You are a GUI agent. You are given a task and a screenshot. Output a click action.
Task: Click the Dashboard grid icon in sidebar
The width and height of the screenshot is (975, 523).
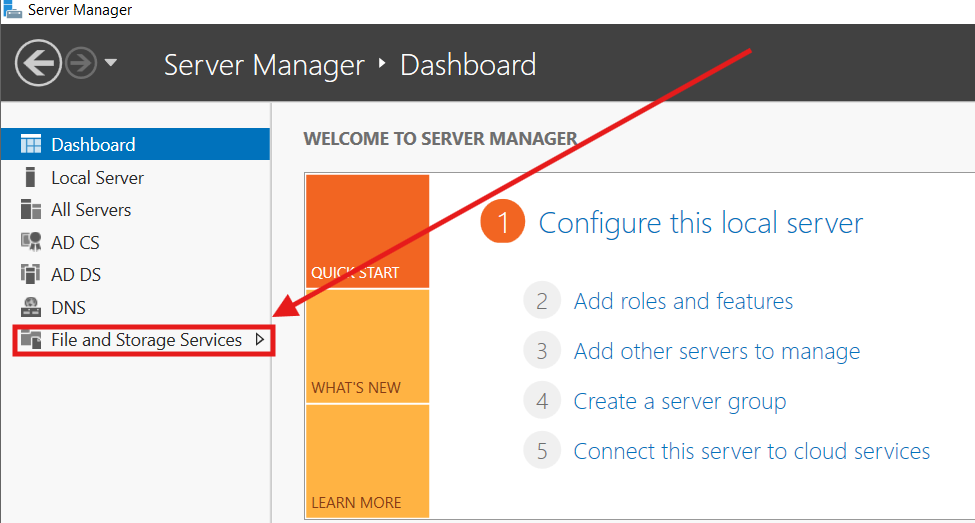30,144
